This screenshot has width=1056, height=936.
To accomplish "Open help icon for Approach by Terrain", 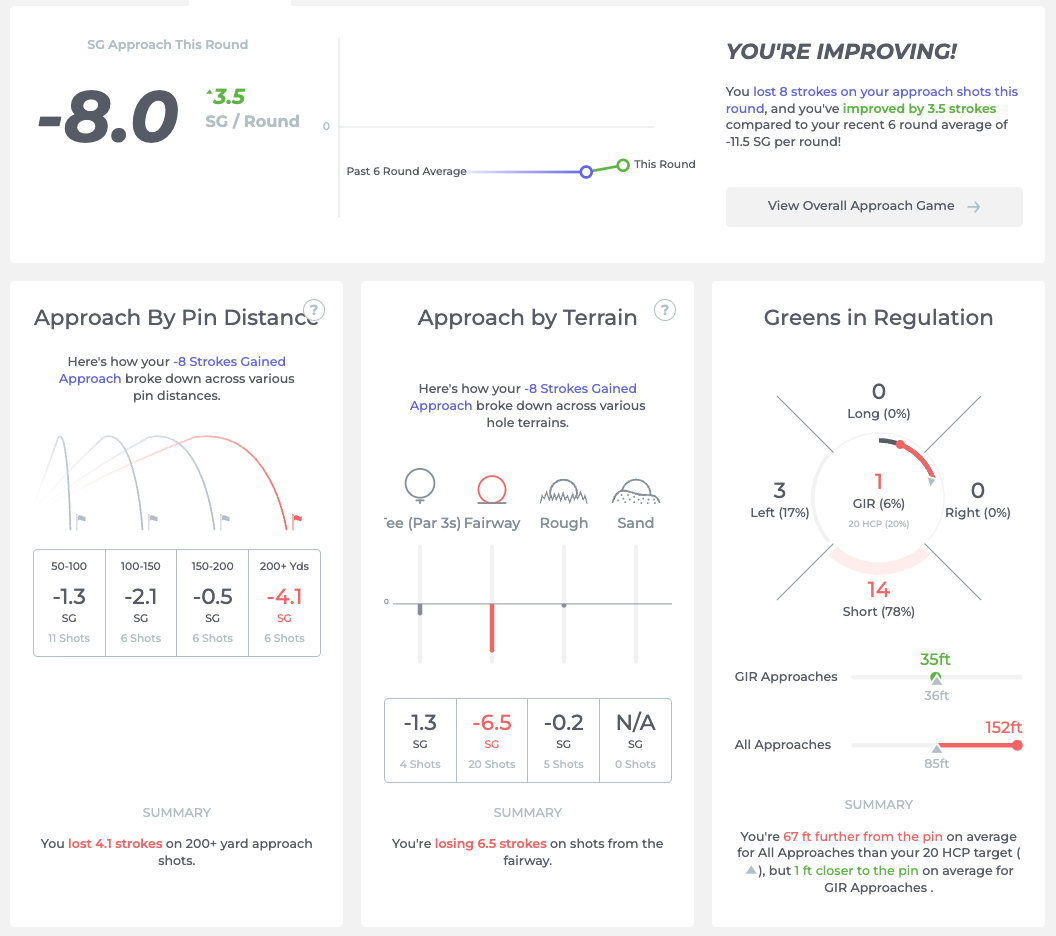I will click(665, 310).
